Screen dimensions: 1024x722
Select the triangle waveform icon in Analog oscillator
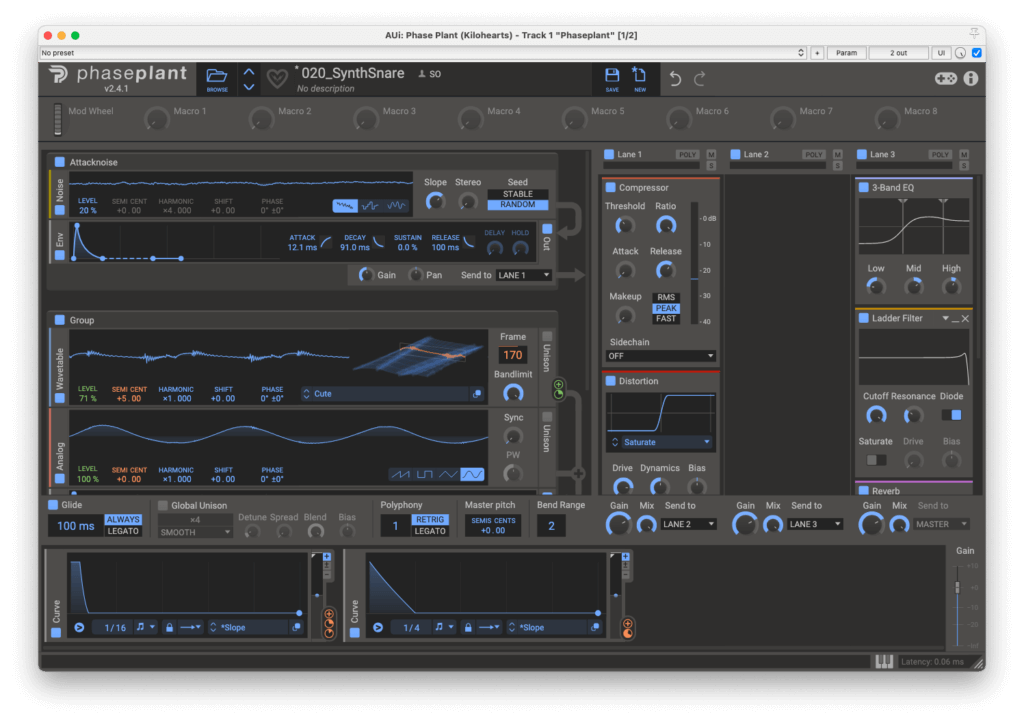click(x=448, y=474)
